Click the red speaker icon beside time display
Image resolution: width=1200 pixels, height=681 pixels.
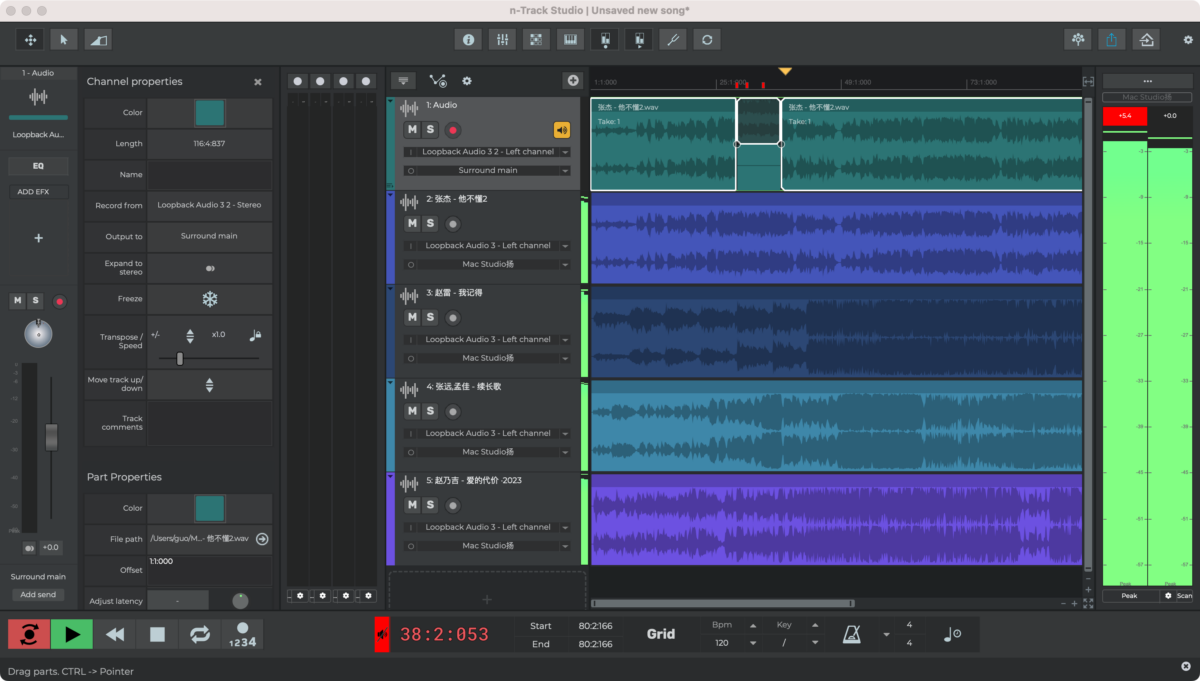click(x=382, y=634)
